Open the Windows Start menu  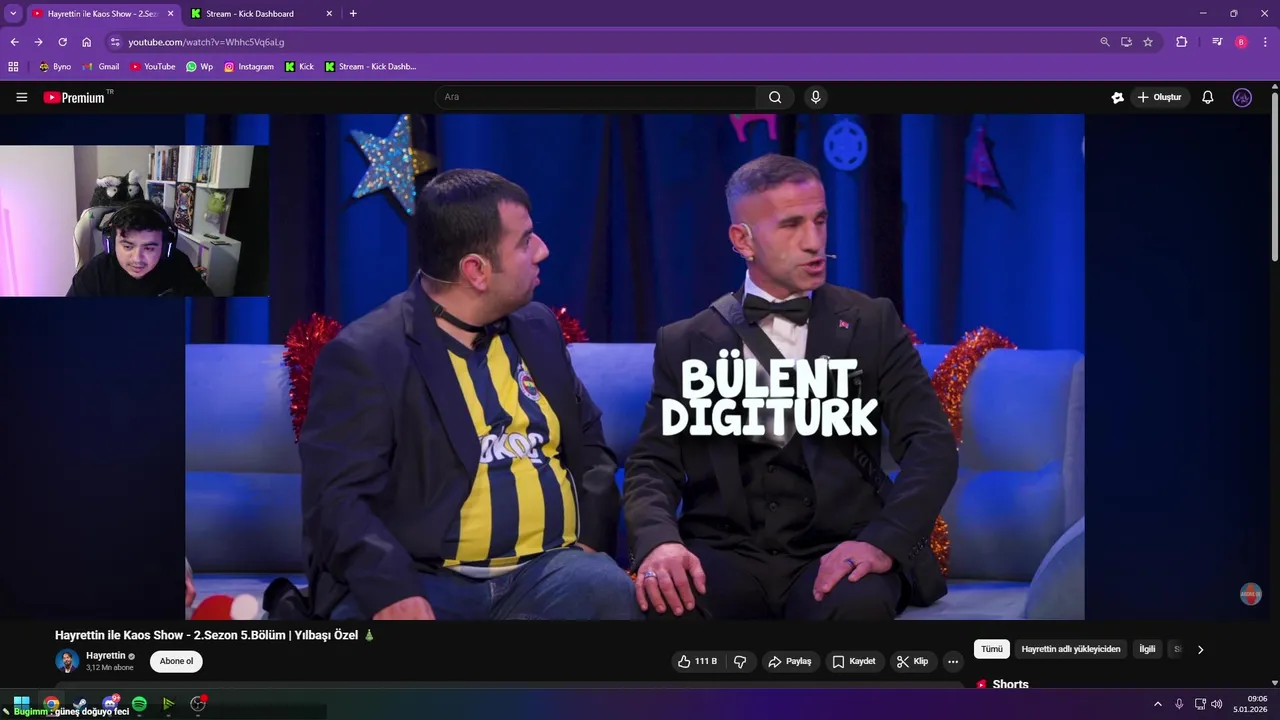21,704
